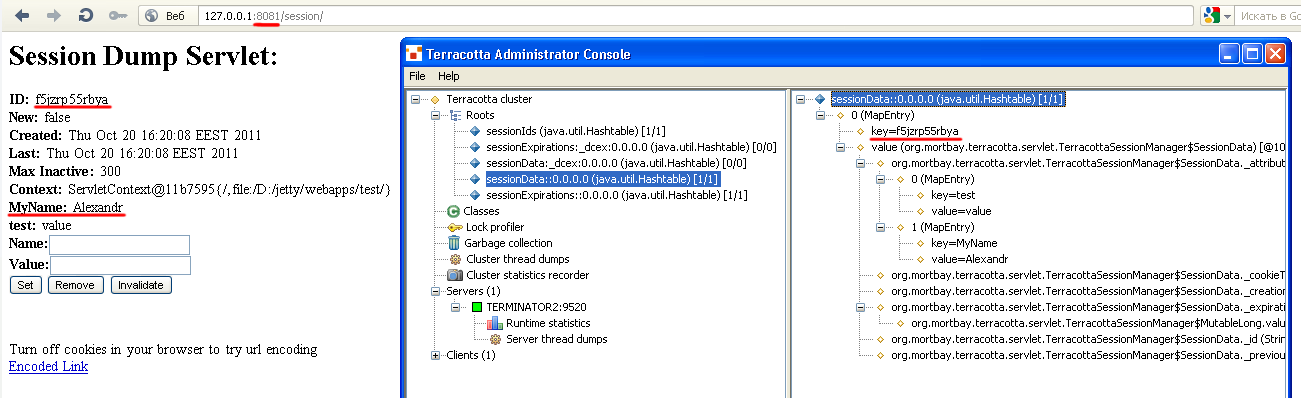Viewport: 1301px width, 398px height.
Task: Click the browser forward arrow
Action: pos(55,16)
